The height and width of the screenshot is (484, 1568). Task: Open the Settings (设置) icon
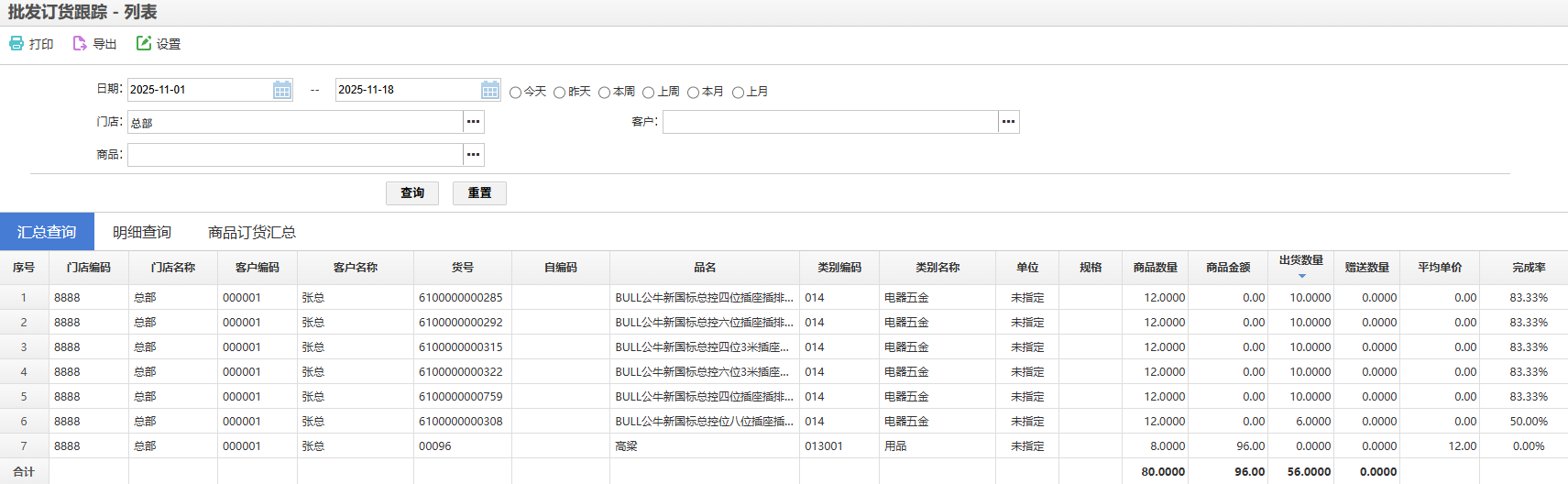[144, 44]
